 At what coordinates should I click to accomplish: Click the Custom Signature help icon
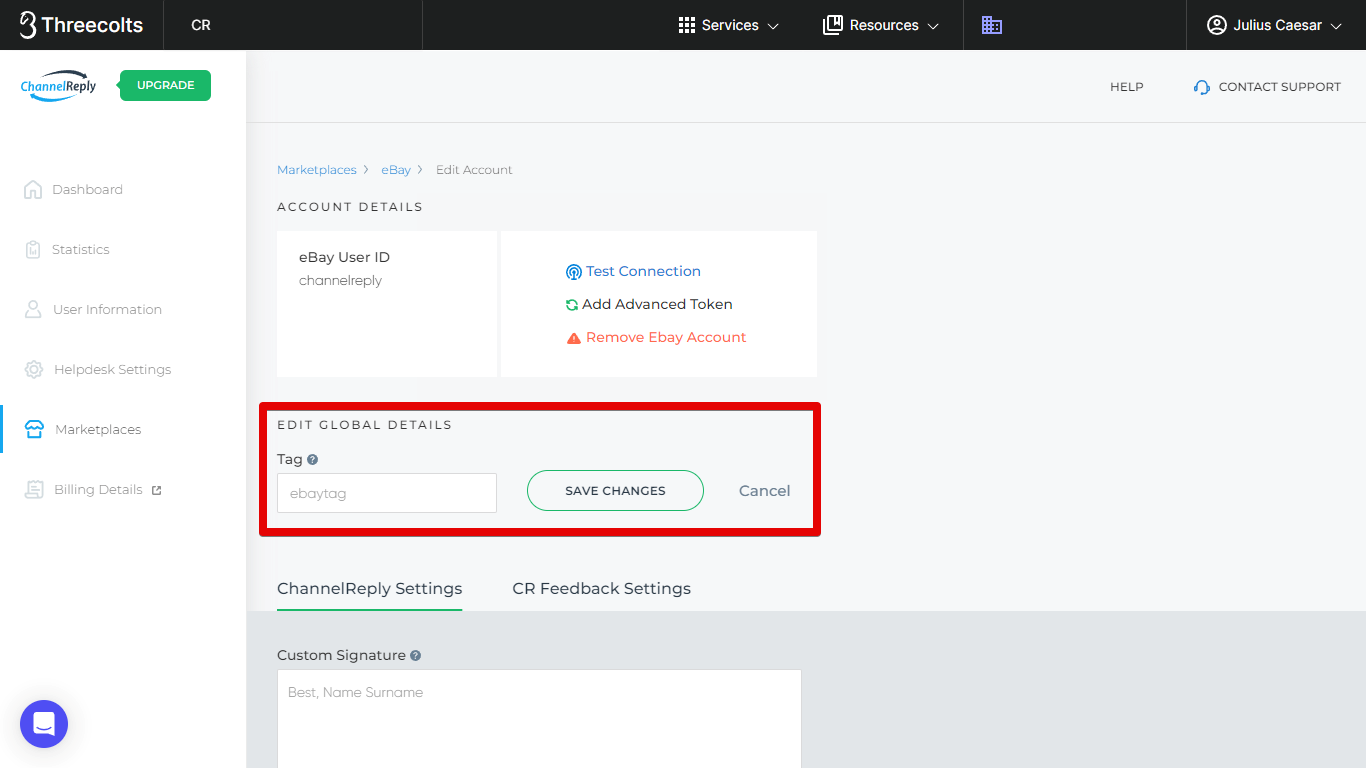[415, 656]
